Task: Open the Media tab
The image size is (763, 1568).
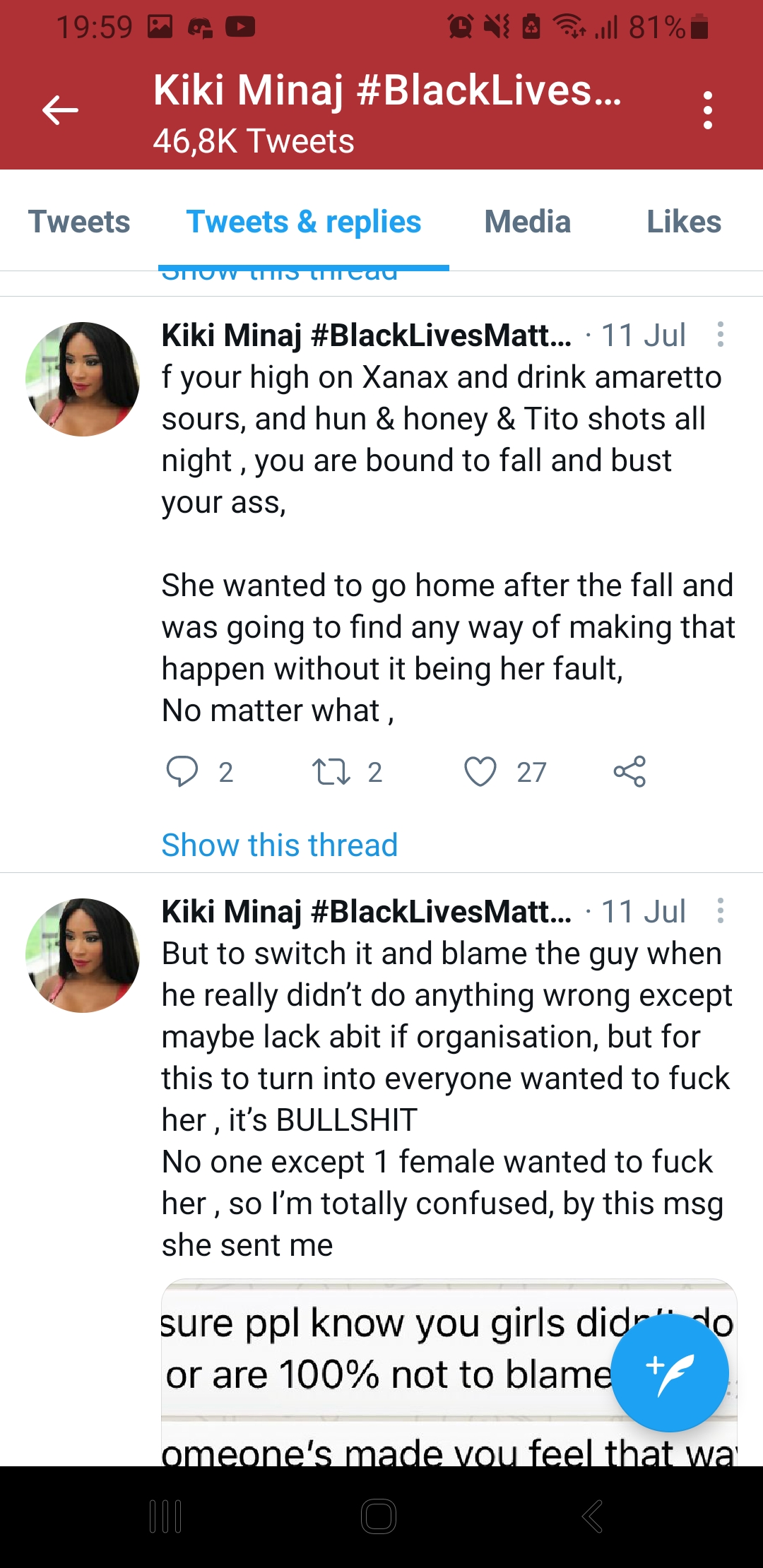Action: [x=528, y=222]
